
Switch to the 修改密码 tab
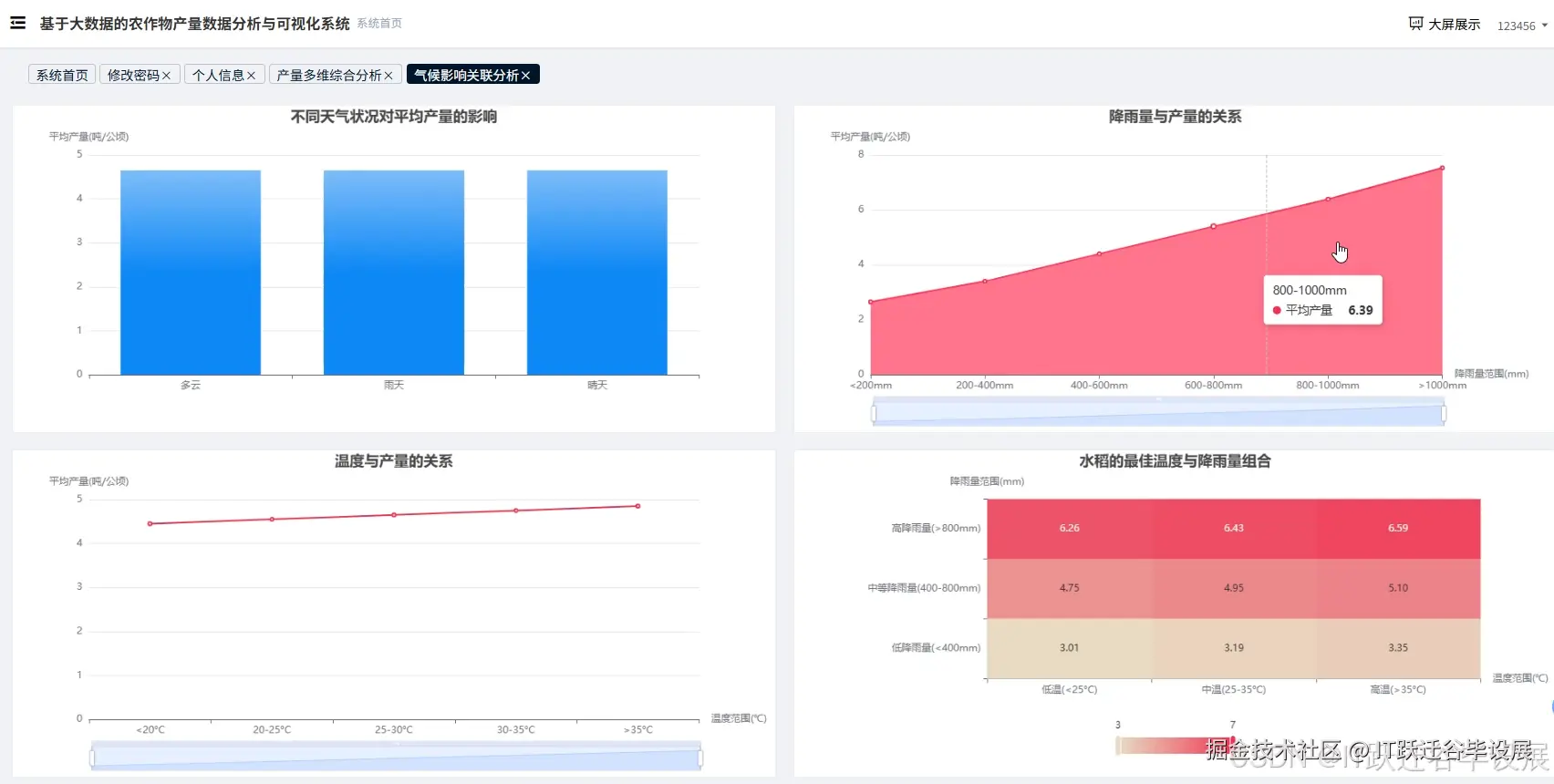pos(133,75)
